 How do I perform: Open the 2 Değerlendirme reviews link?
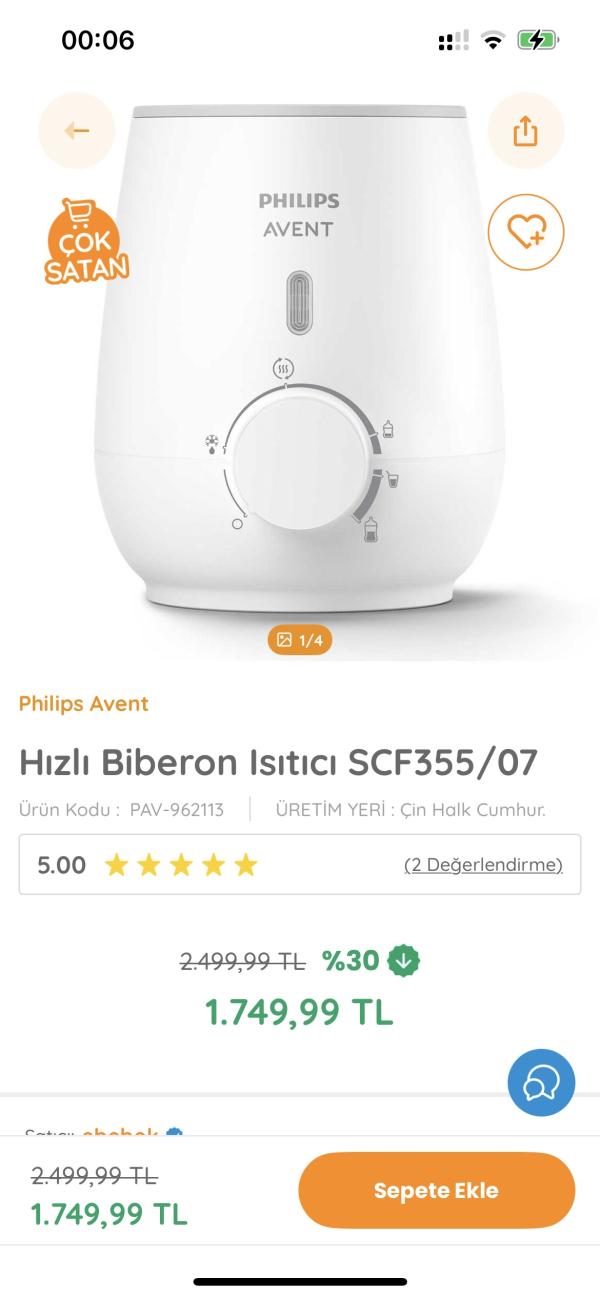tap(483, 865)
